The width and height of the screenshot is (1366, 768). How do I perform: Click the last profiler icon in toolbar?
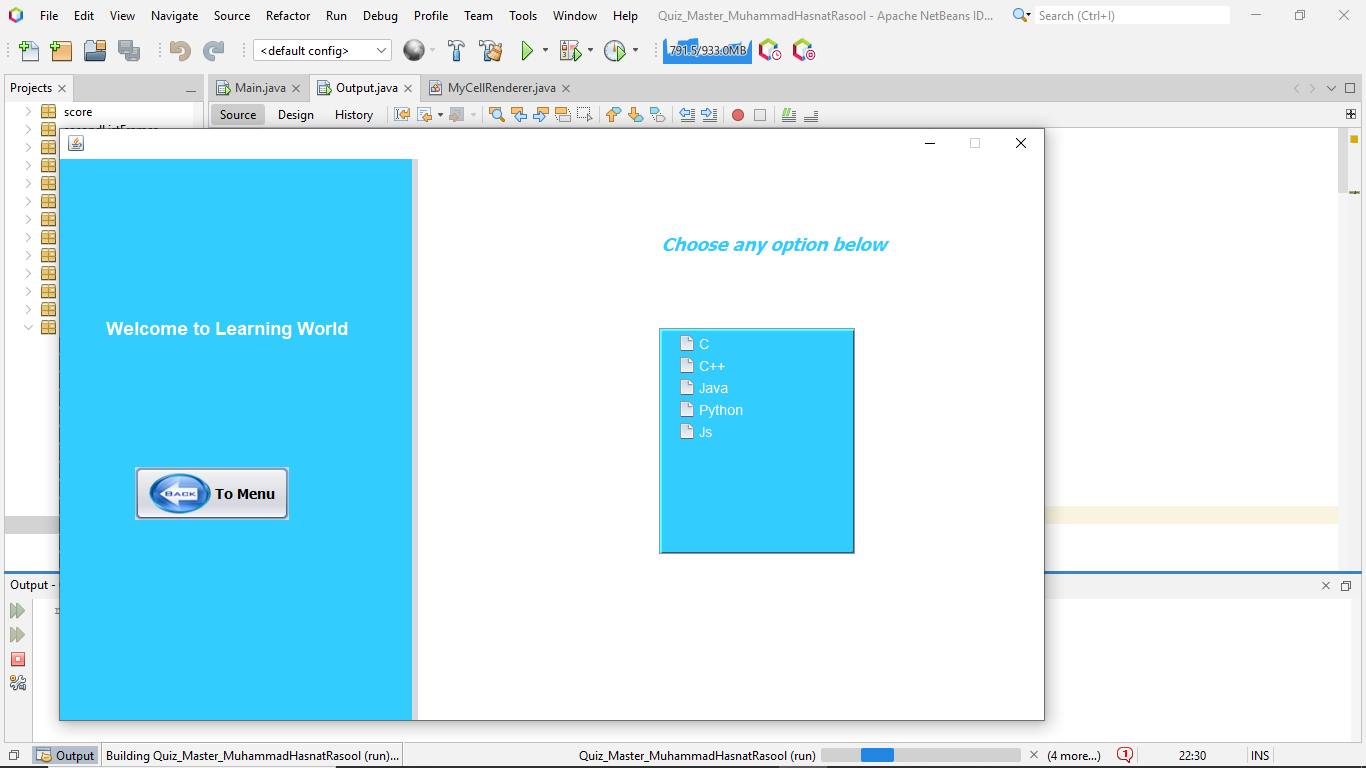point(803,50)
